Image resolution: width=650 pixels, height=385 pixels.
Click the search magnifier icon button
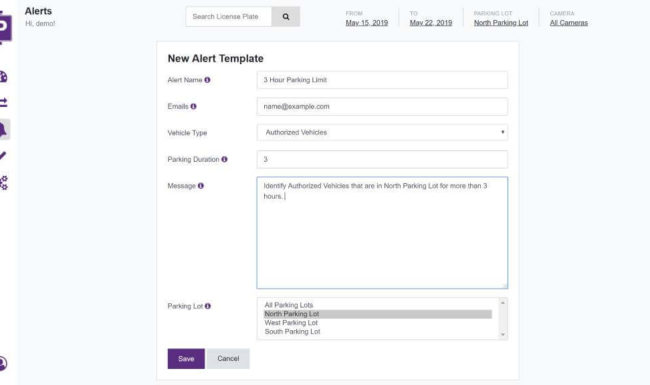[286, 17]
